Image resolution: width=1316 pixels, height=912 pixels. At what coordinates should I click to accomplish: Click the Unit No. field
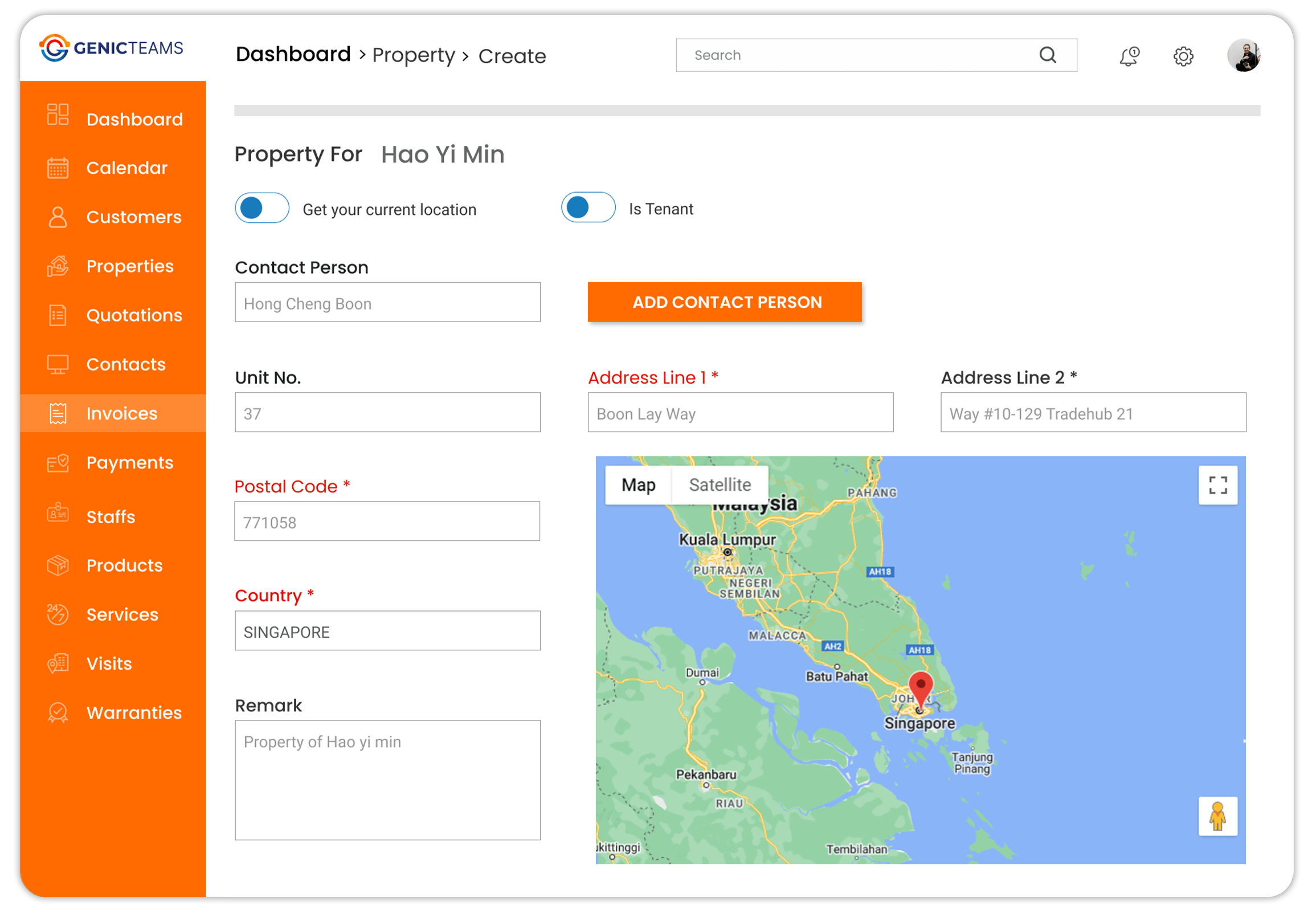[x=388, y=413]
